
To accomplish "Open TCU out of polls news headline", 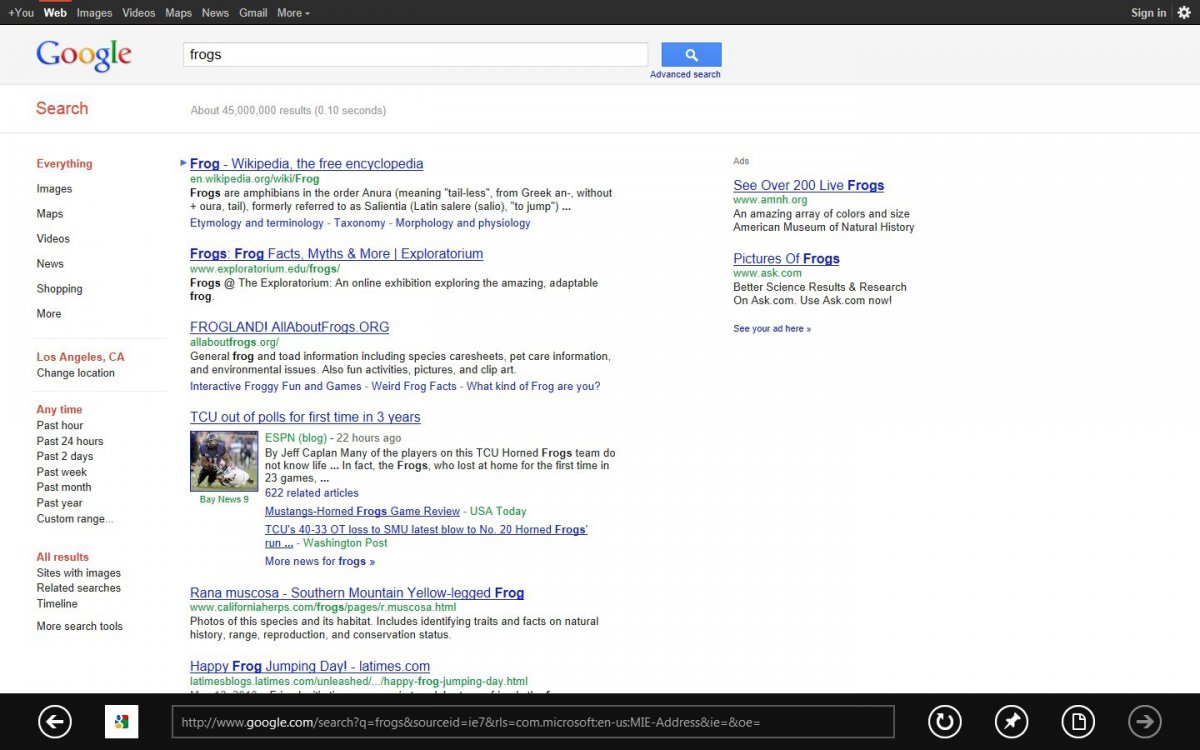I will [305, 417].
